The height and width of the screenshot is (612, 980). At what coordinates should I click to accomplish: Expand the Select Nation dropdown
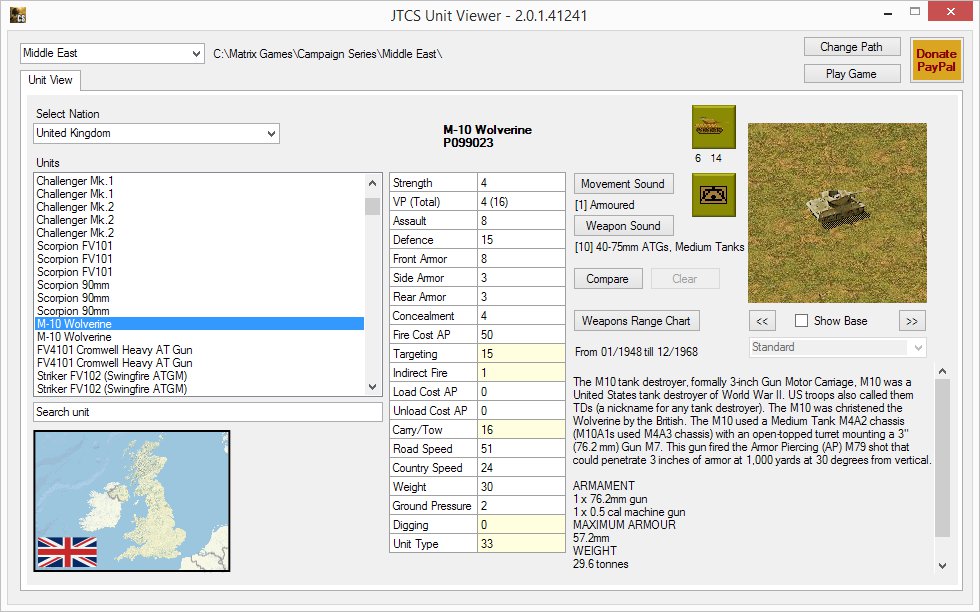tap(156, 133)
